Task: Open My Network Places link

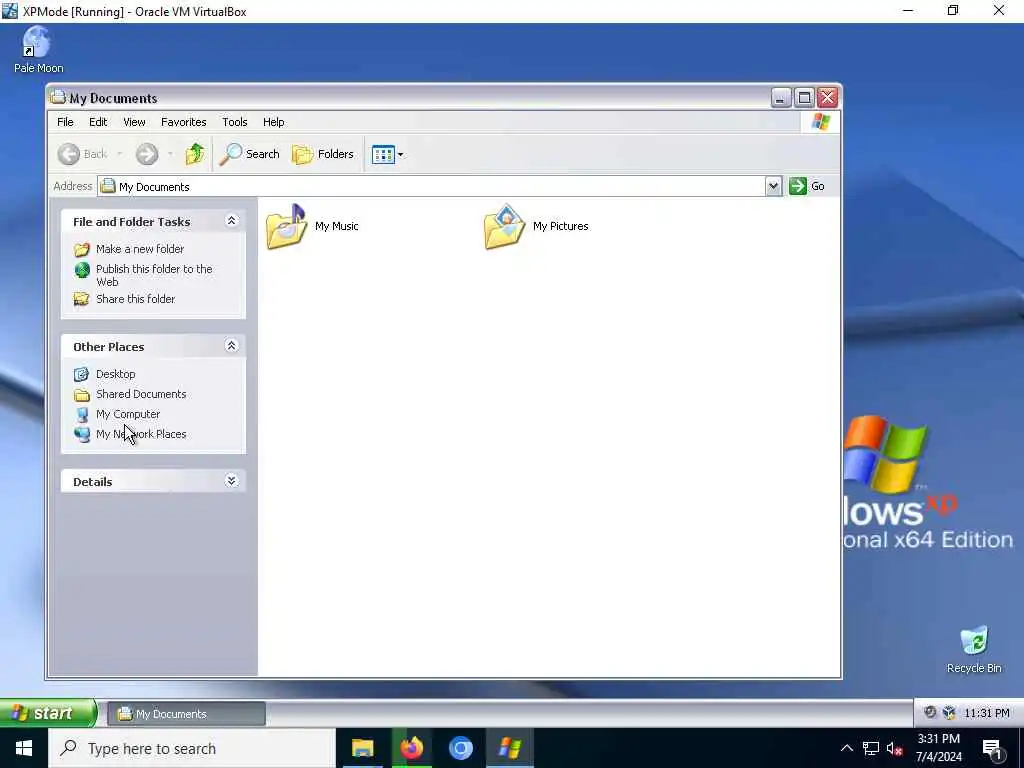Action: click(141, 434)
